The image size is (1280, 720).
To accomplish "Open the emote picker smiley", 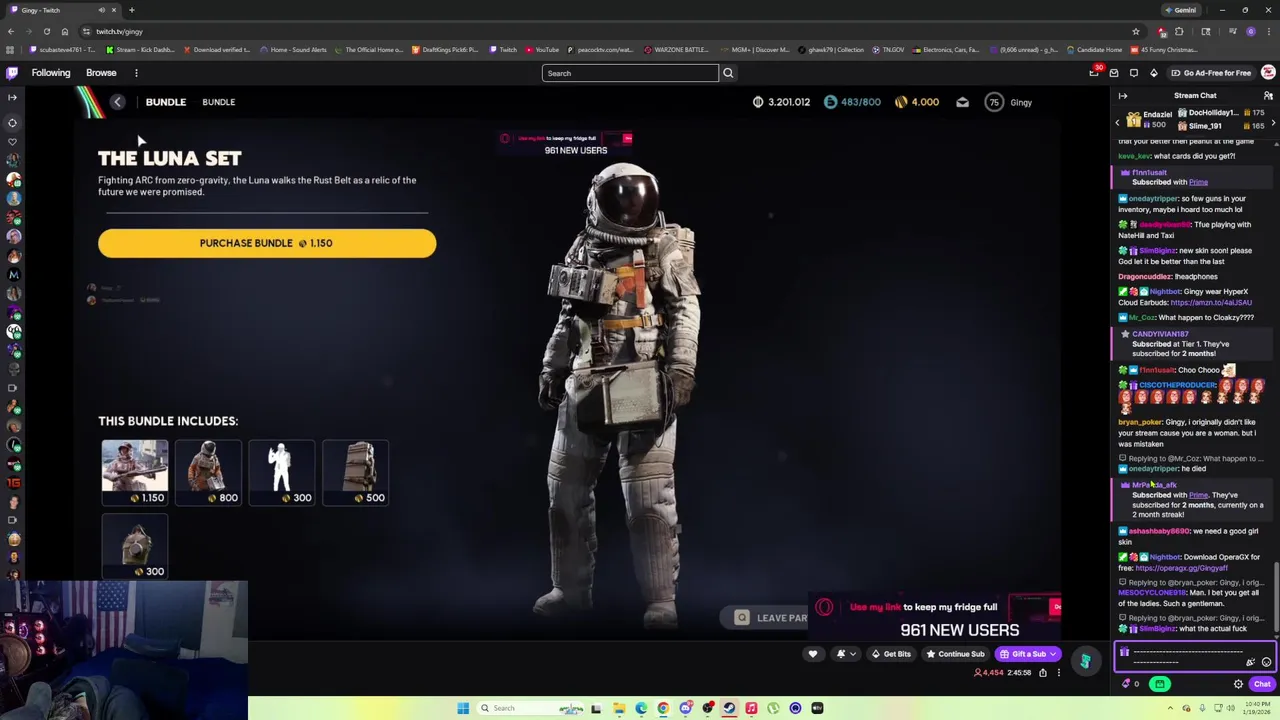I will click(x=1266, y=662).
